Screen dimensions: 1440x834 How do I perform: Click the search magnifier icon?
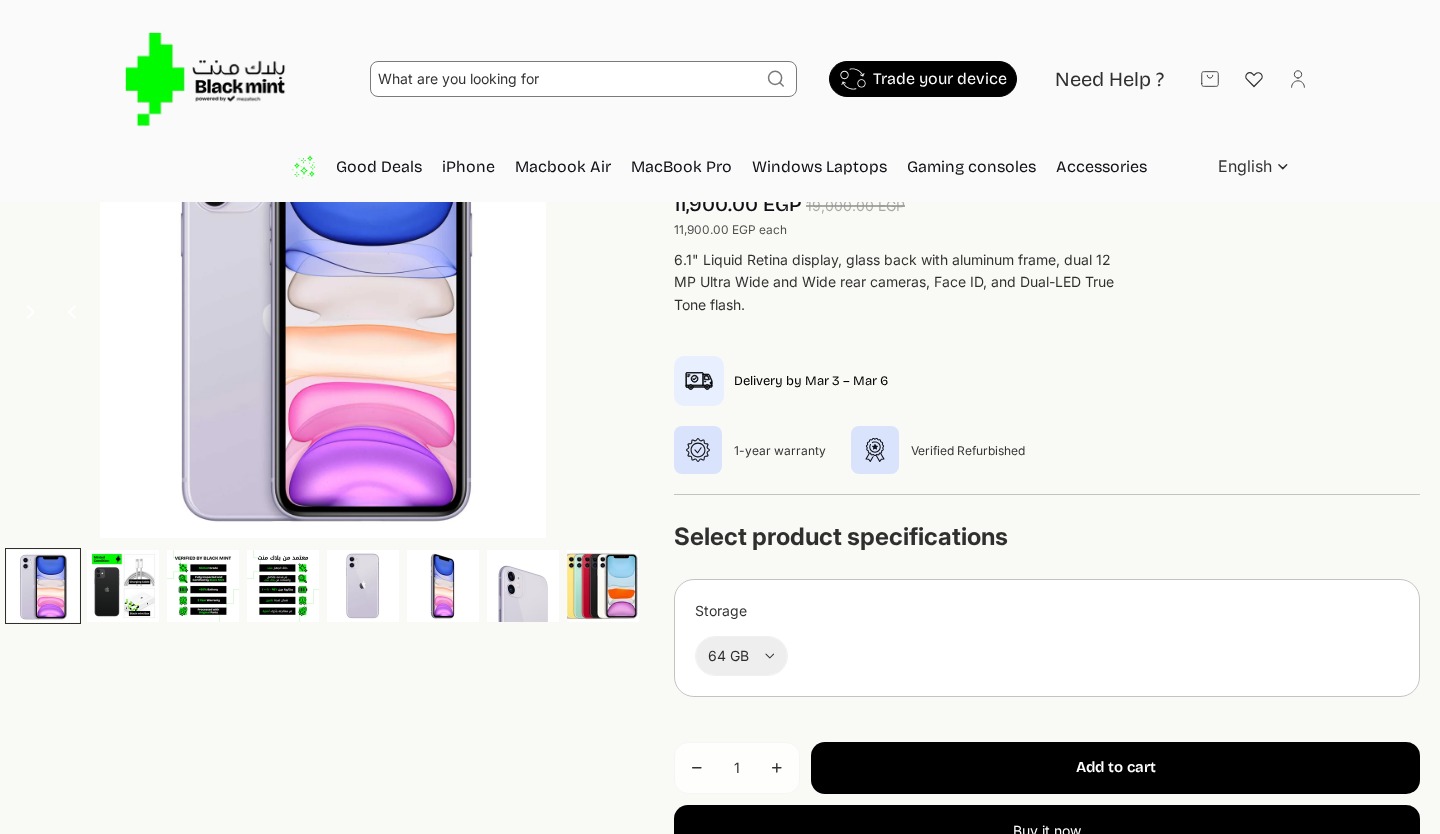pyautogui.click(x=776, y=79)
